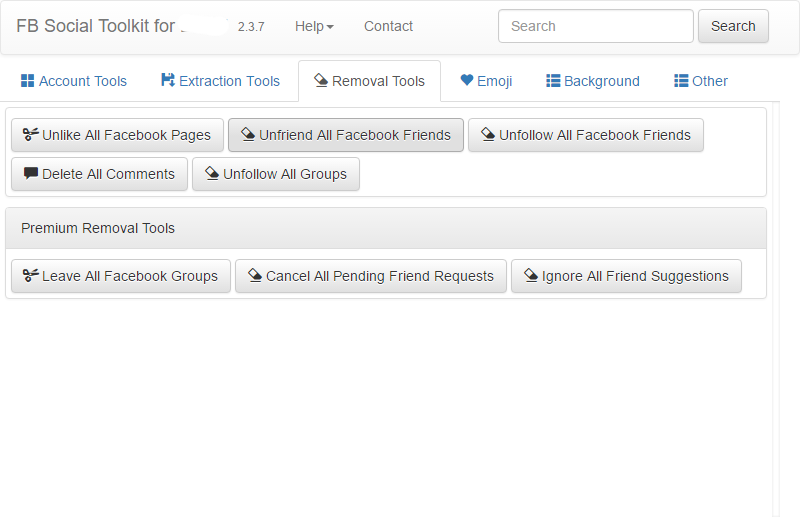Screen dimensions: 800x522
Task: Focus the Search input field
Action: 596,26
